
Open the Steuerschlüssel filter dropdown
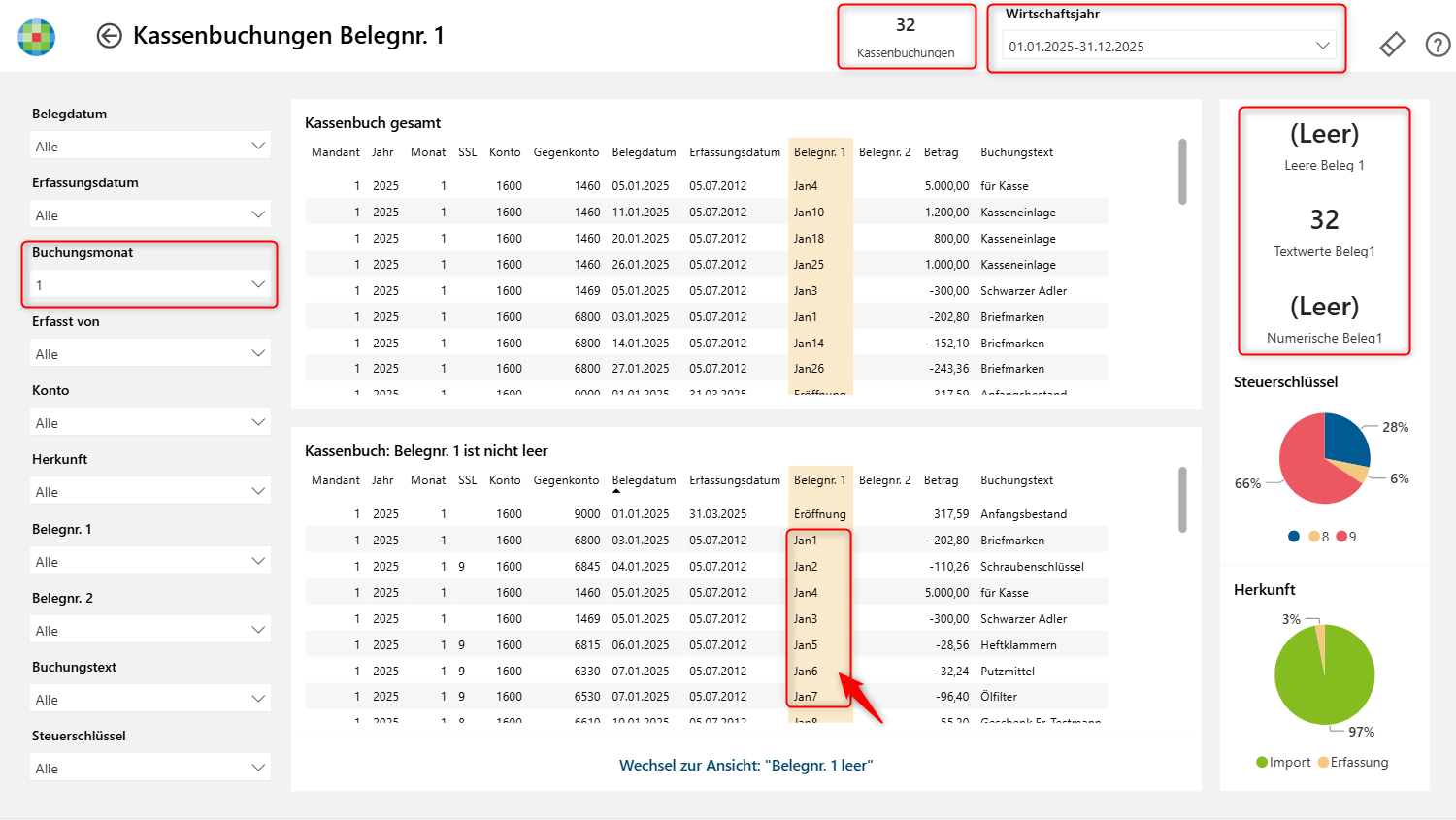click(x=150, y=768)
